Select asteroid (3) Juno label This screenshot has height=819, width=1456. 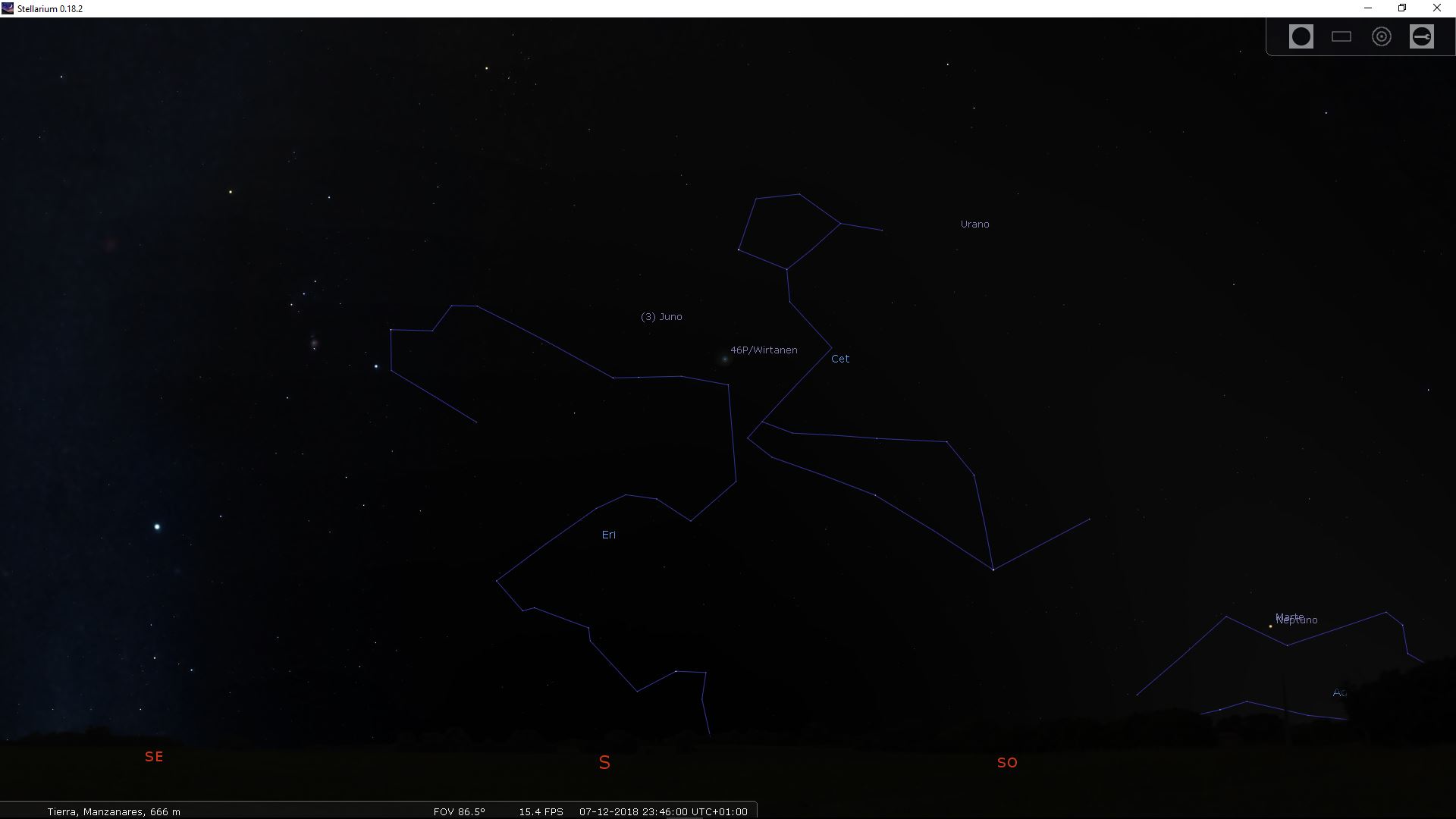pyautogui.click(x=661, y=317)
